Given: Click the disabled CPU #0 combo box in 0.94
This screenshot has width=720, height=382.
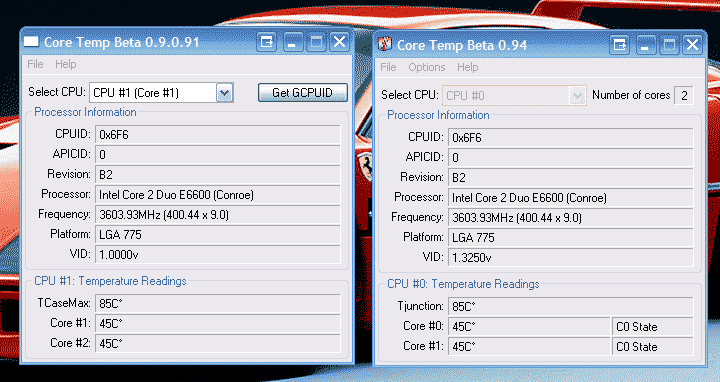Looking at the screenshot, I should pyautogui.click(x=514, y=96).
